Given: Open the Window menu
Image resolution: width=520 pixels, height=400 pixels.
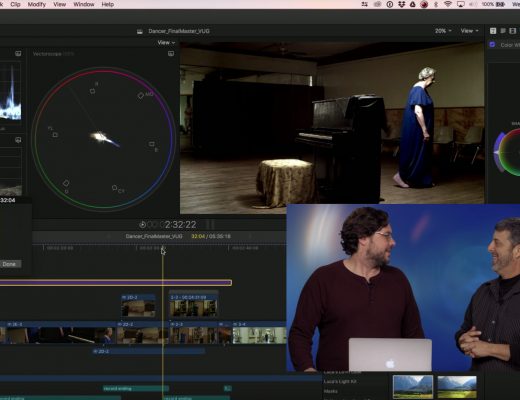Looking at the screenshot, I should tap(84, 4).
